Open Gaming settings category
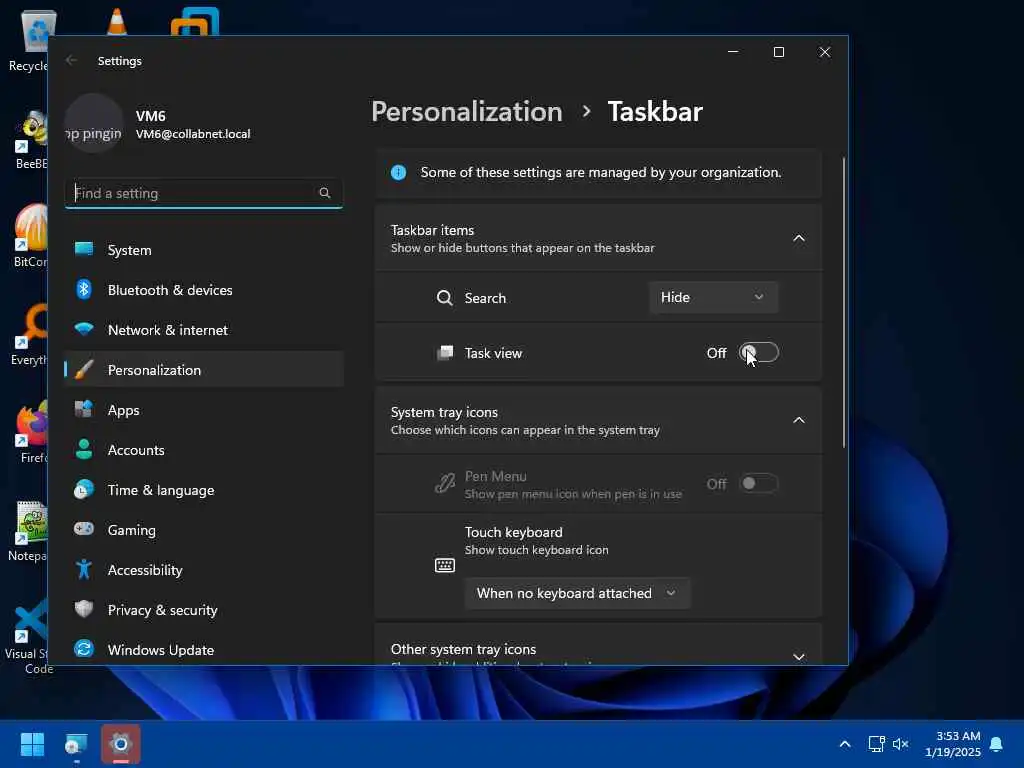 204,530
